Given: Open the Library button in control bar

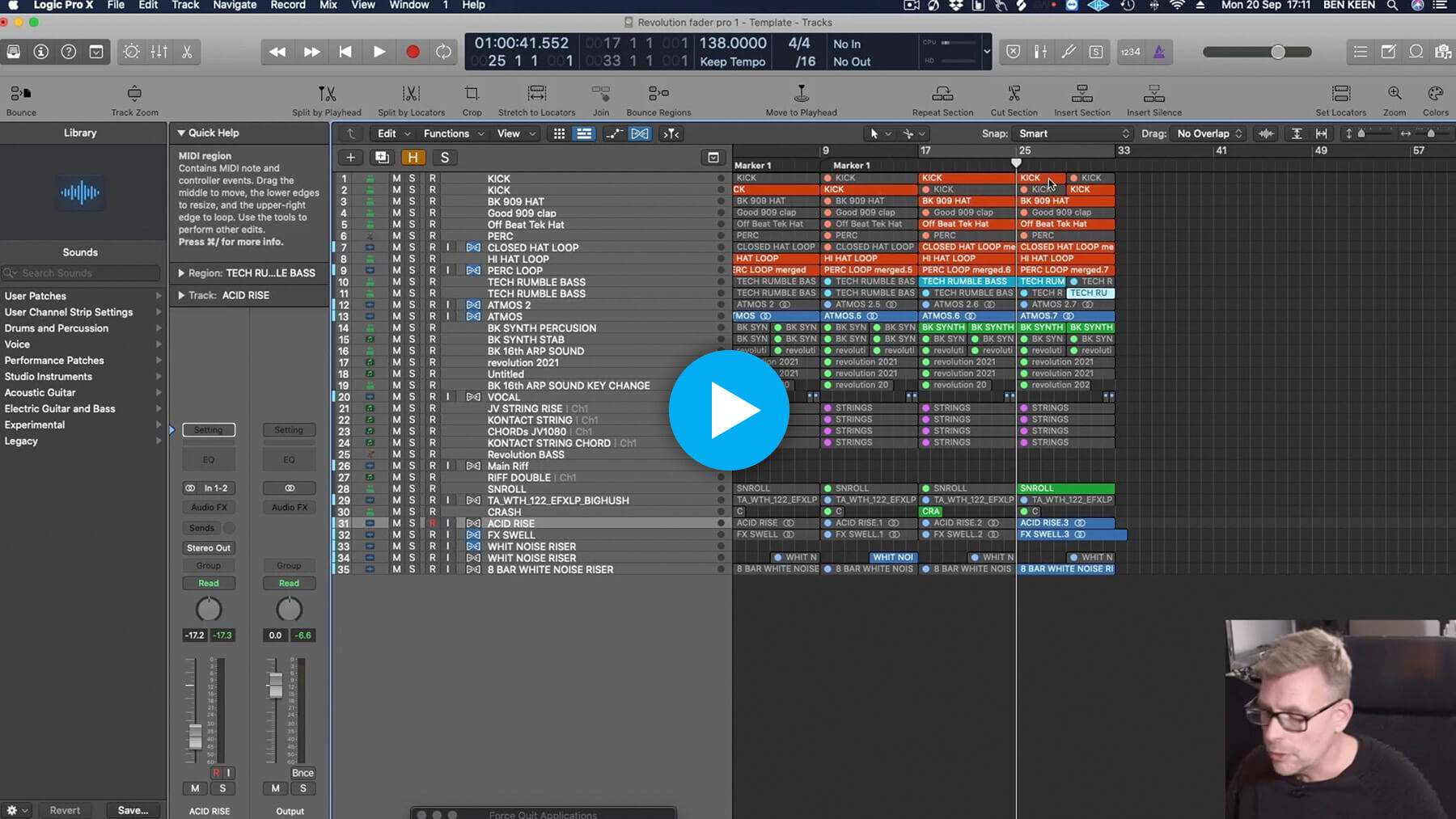Looking at the screenshot, I should click(x=14, y=52).
